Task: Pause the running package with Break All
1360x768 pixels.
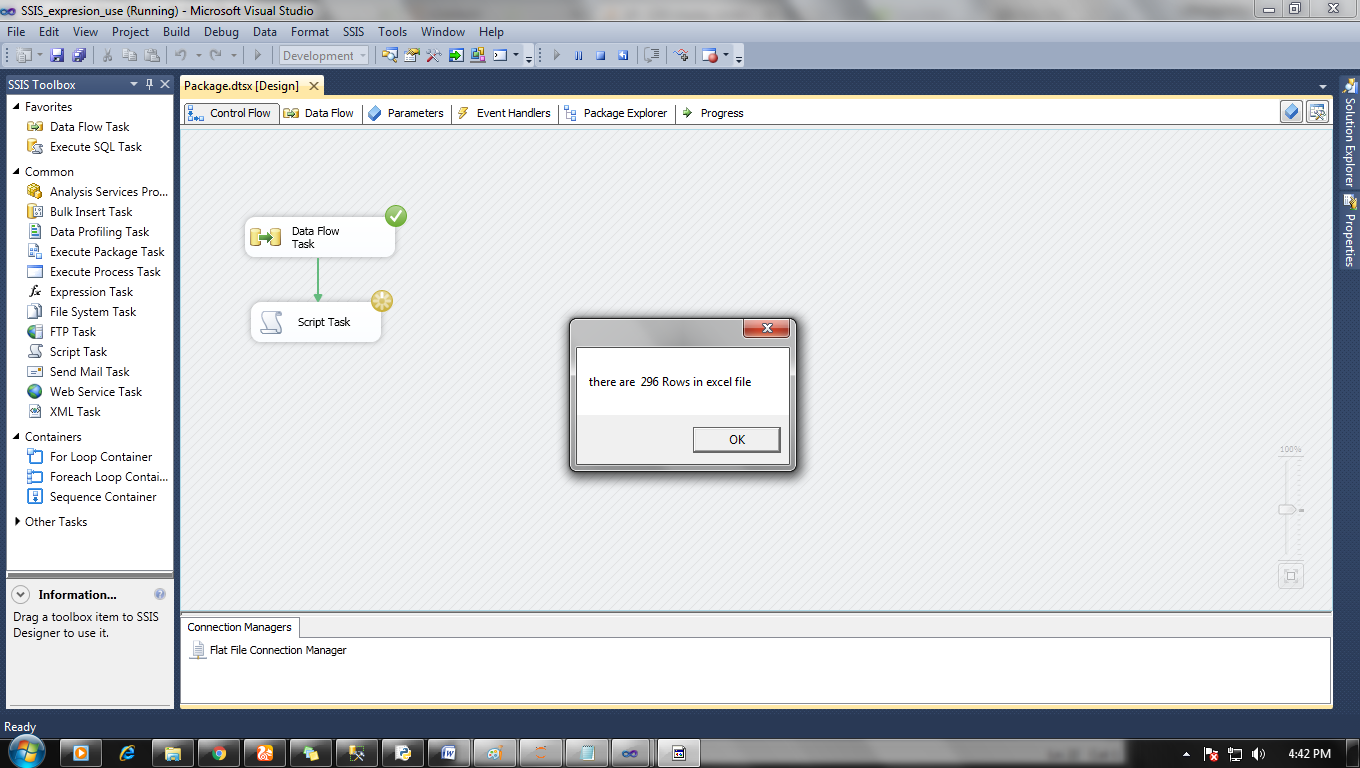Action: [578, 56]
